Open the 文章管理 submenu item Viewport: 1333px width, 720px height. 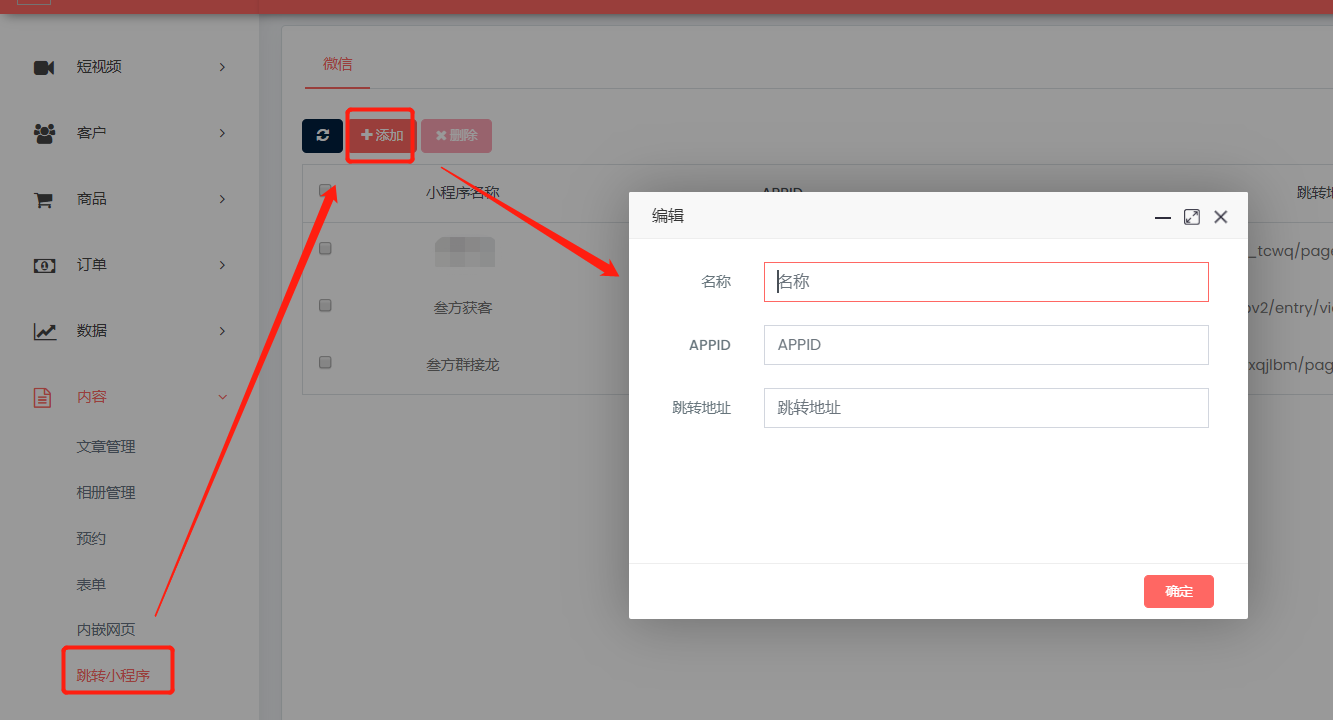[106, 447]
